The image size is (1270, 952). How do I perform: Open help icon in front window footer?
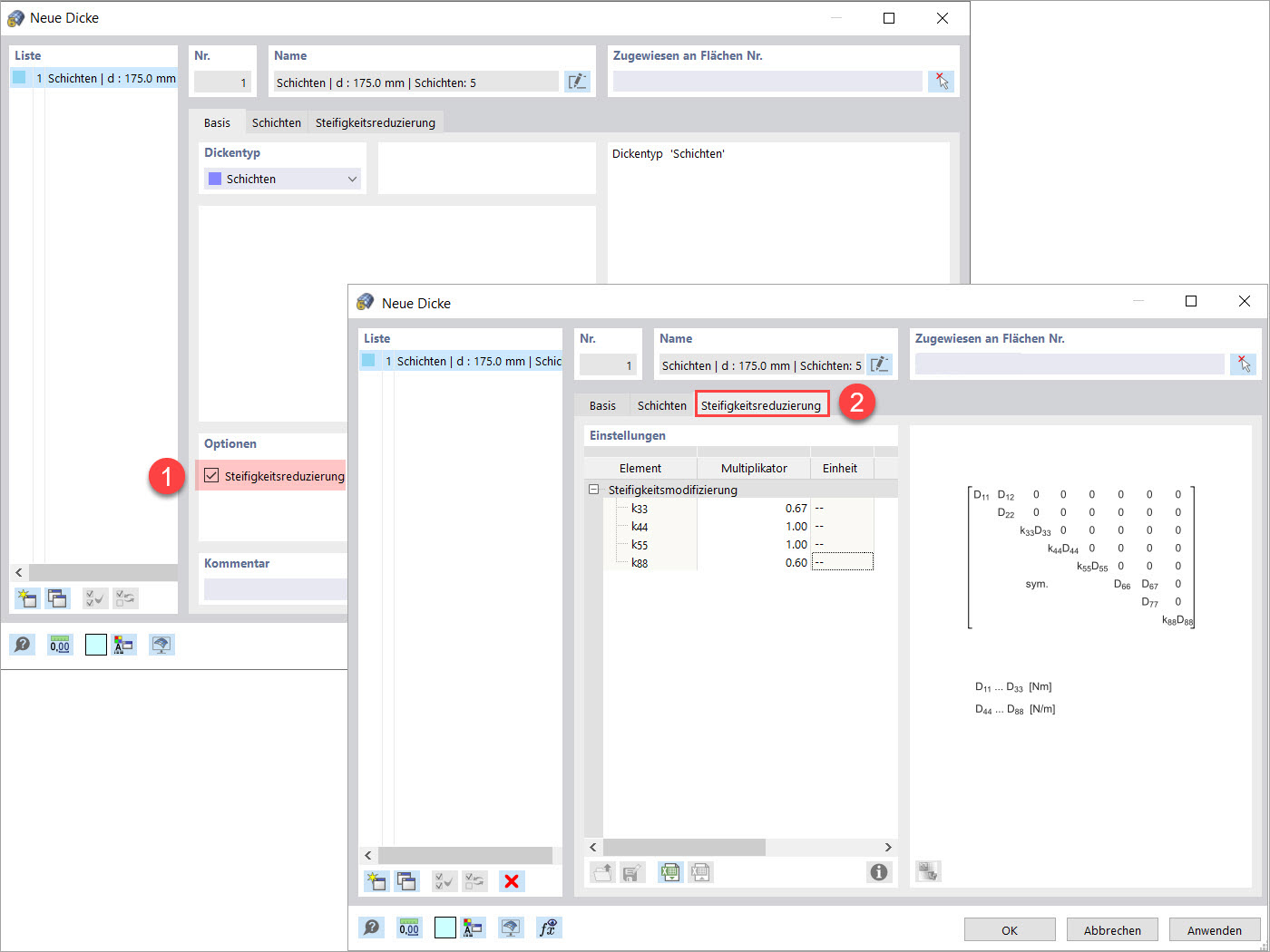click(372, 928)
